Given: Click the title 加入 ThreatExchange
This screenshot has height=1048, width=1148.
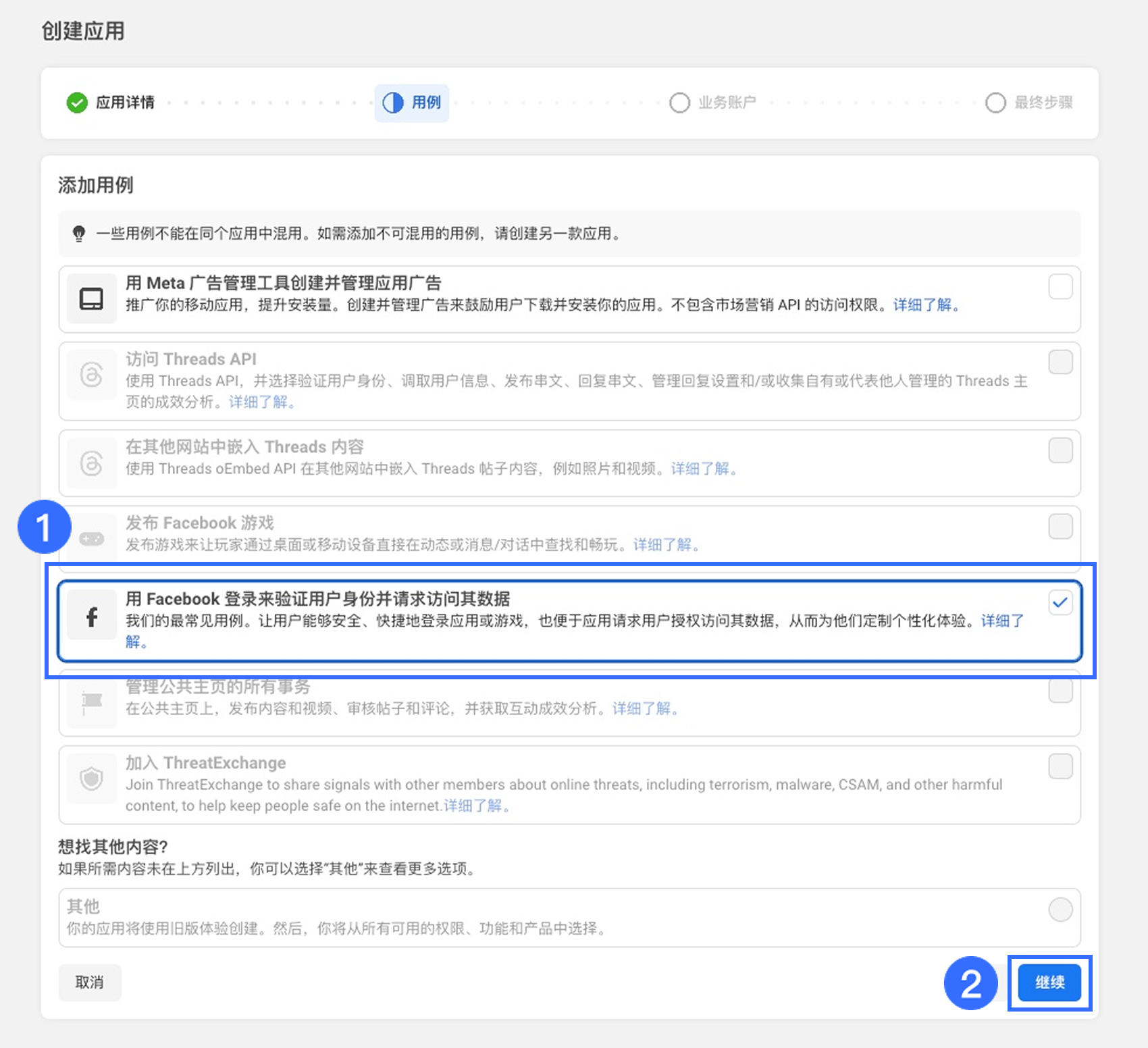Looking at the screenshot, I should [x=206, y=763].
